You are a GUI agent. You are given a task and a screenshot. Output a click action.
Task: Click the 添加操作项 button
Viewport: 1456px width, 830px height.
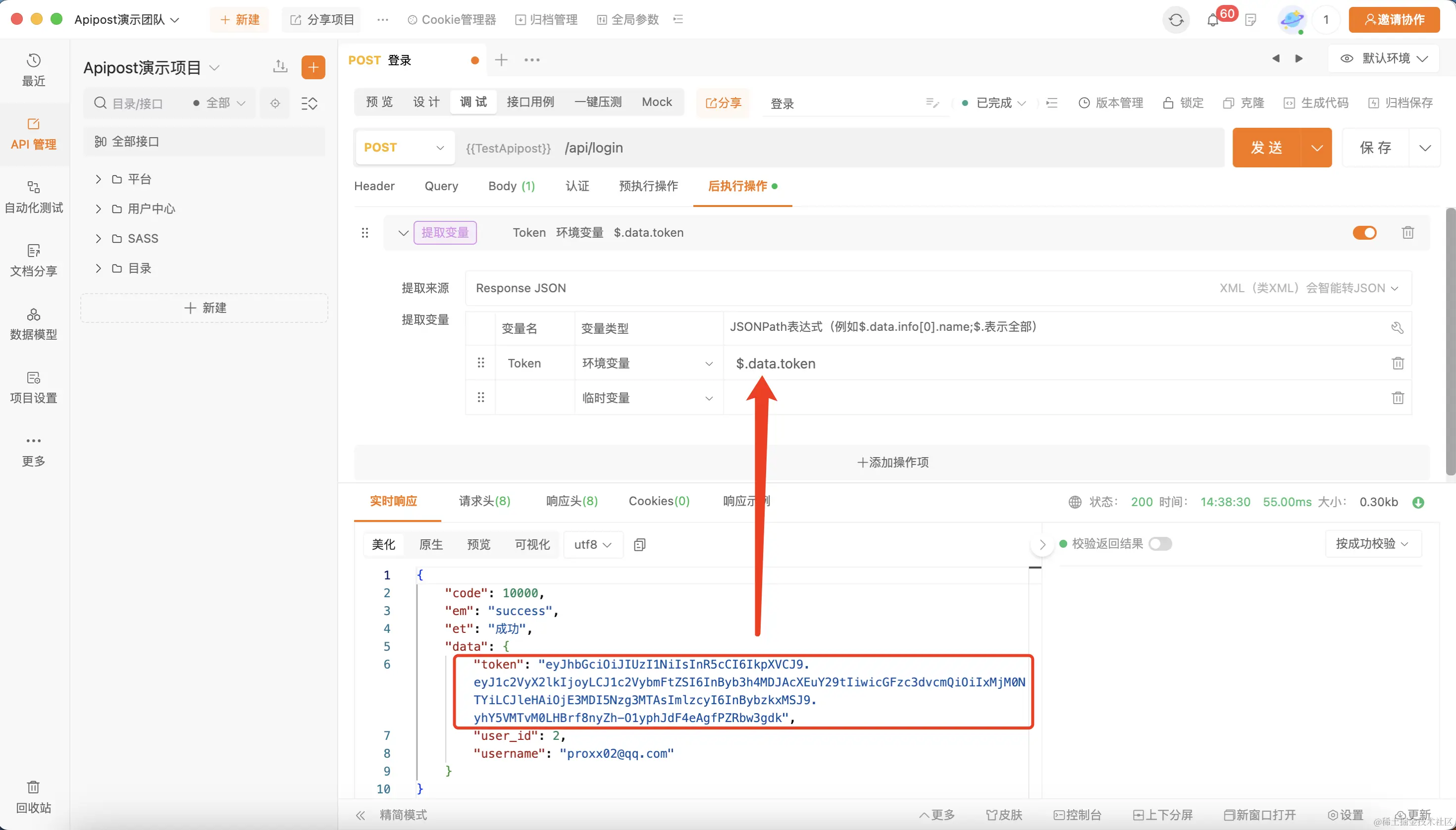(892, 463)
